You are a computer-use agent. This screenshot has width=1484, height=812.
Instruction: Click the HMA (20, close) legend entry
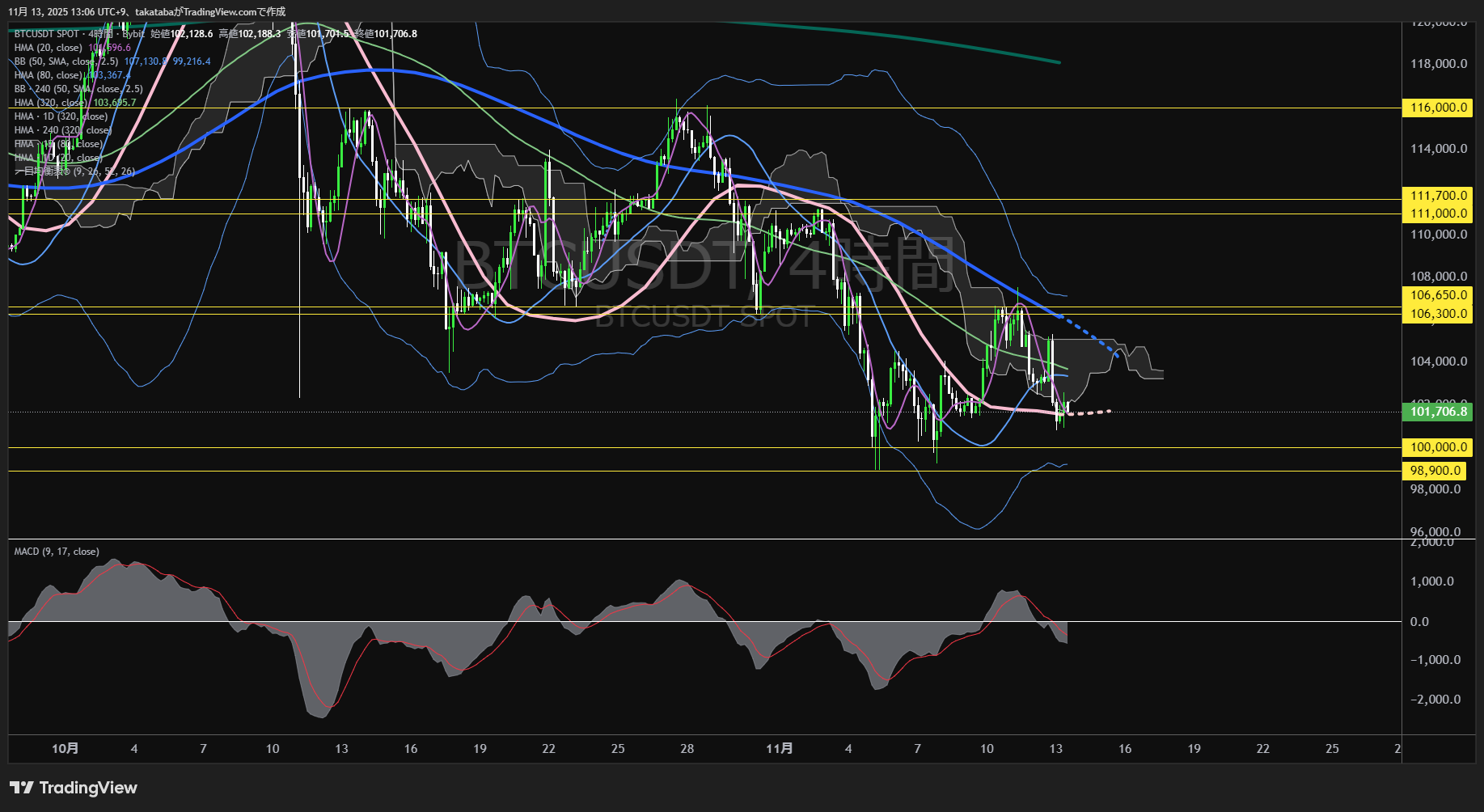pyautogui.click(x=49, y=48)
